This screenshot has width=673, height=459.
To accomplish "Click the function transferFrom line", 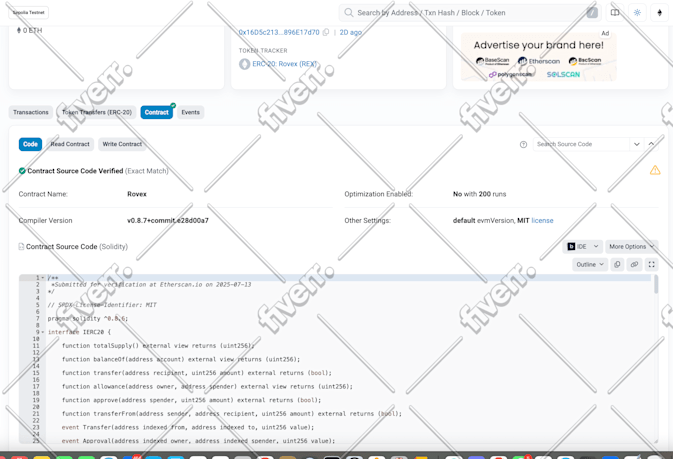I will [232, 414].
